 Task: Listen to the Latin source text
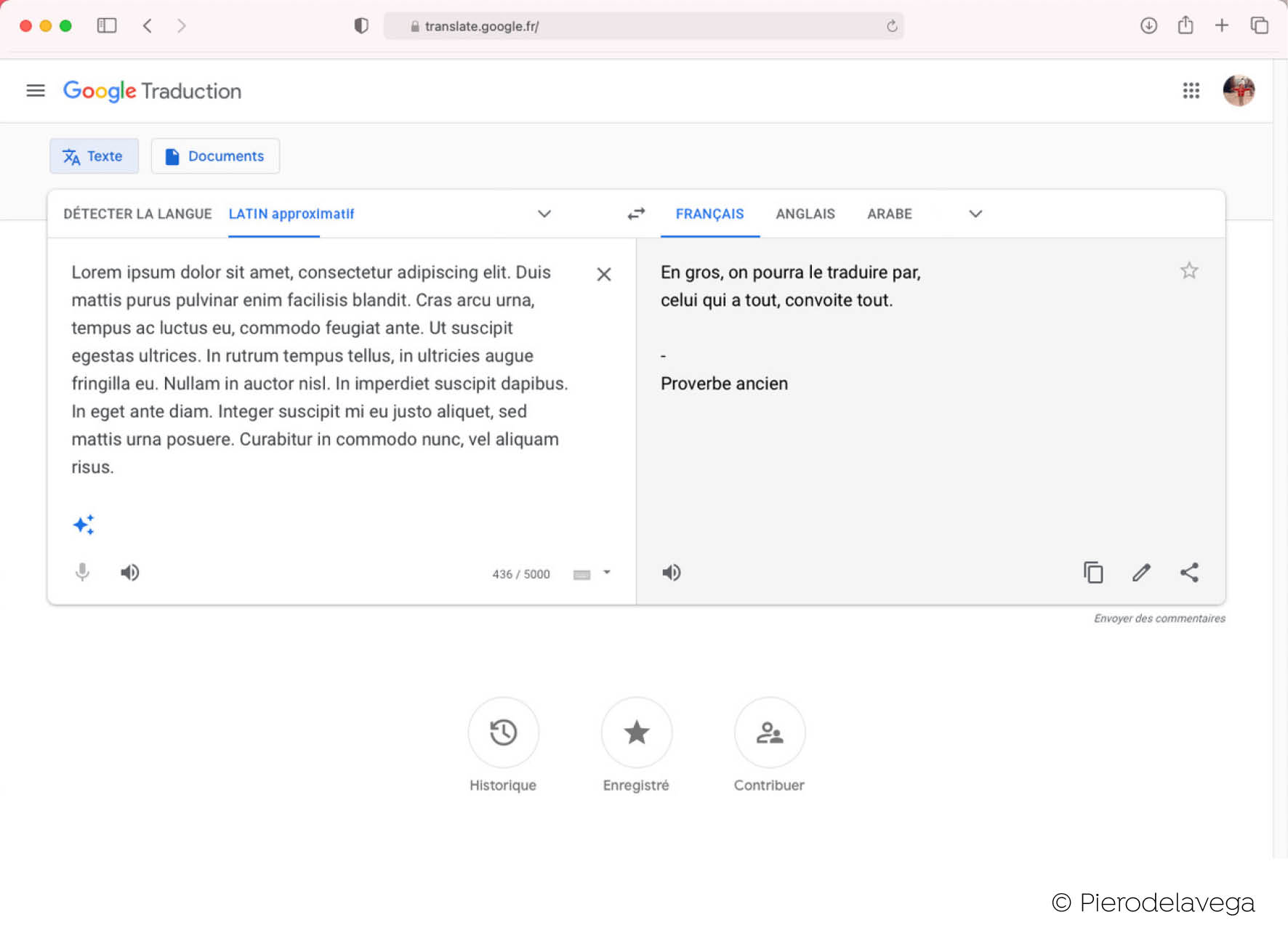pos(130,573)
